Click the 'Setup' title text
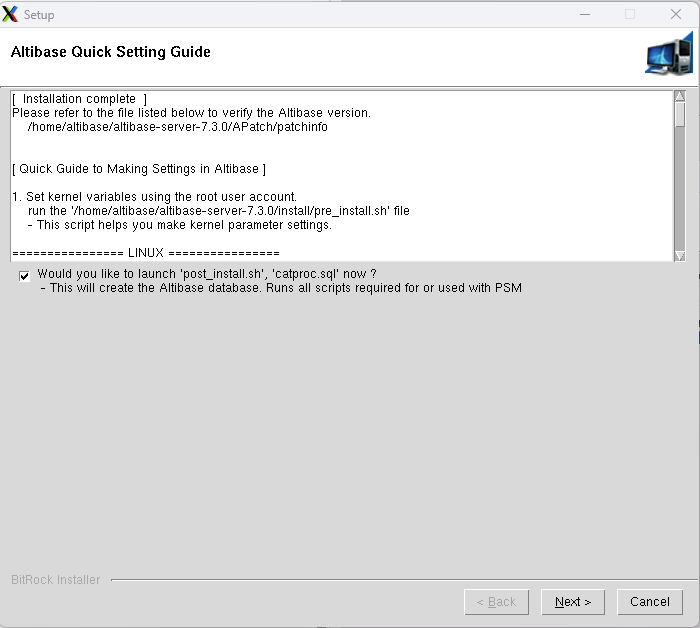This screenshot has height=628, width=700. [39, 15]
